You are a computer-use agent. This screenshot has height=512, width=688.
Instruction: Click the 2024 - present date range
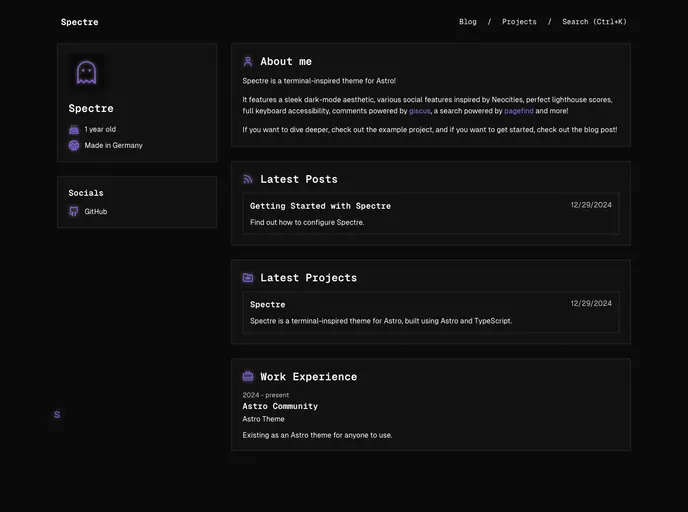[x=265, y=395]
